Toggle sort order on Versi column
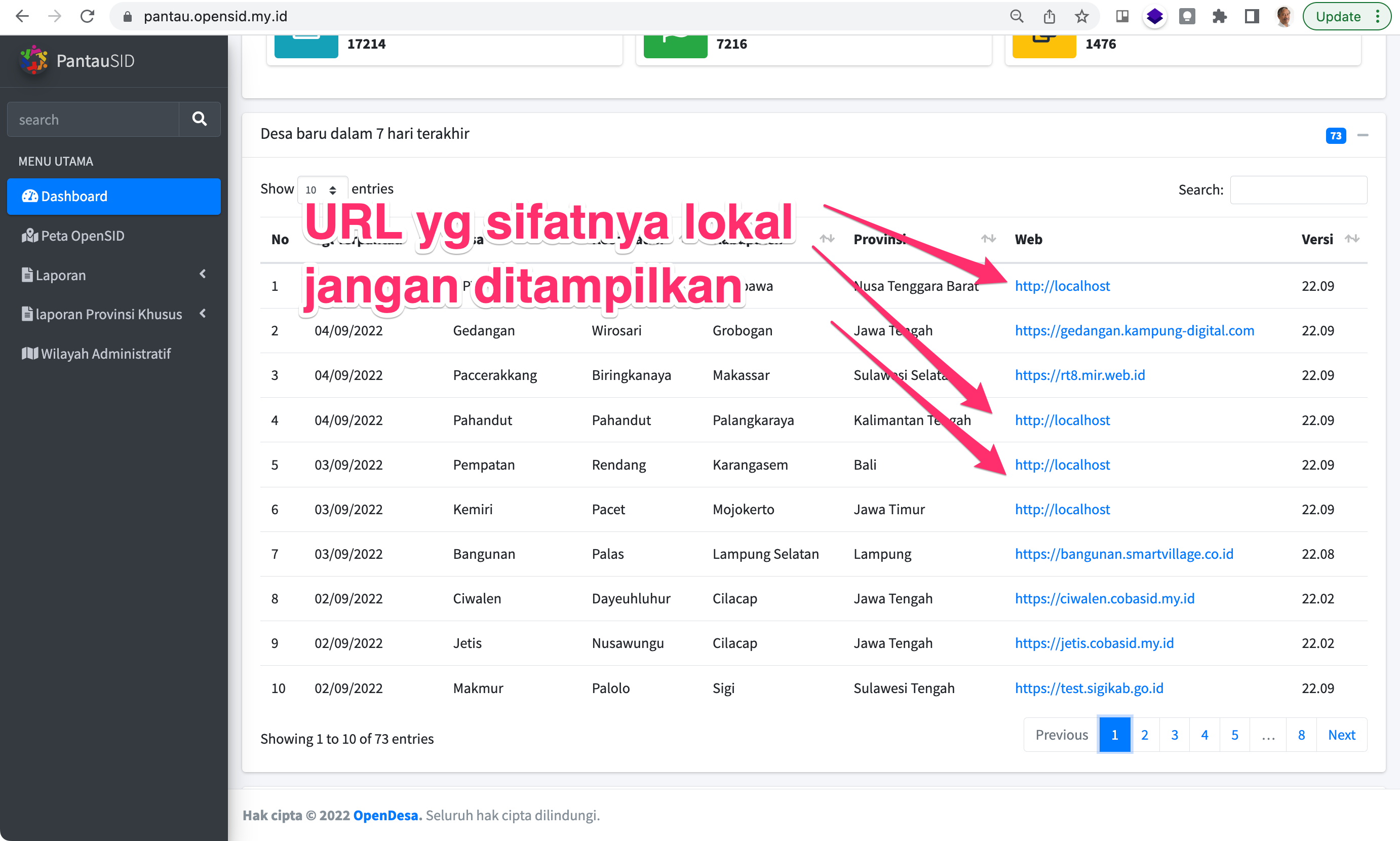Screen dimensions: 1400x841 coord(1353,239)
